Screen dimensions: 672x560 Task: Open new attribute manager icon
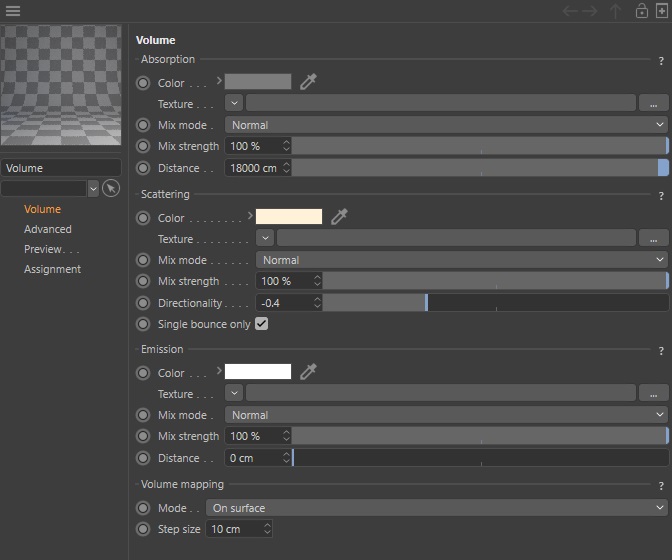662,11
